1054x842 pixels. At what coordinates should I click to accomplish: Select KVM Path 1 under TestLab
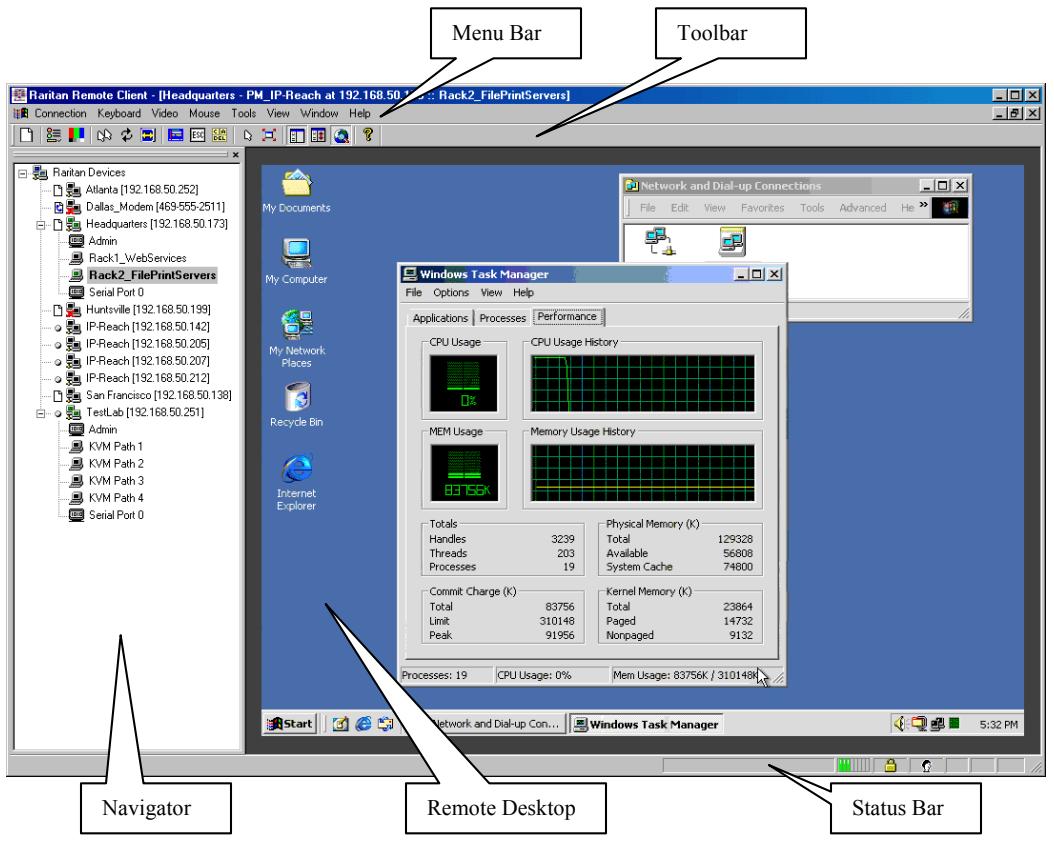[x=116, y=447]
